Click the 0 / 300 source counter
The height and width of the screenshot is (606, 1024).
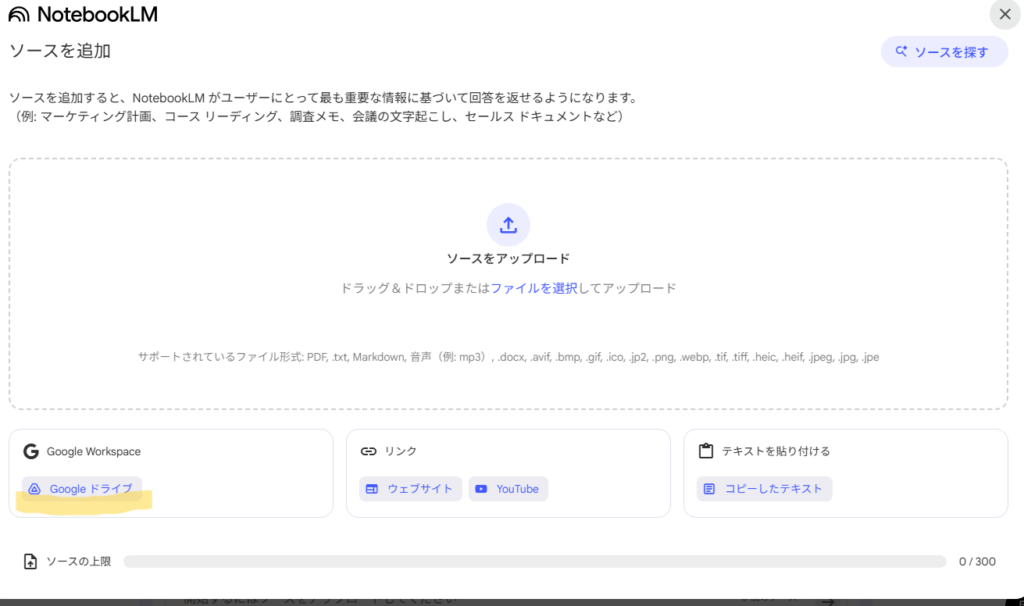tap(977, 562)
